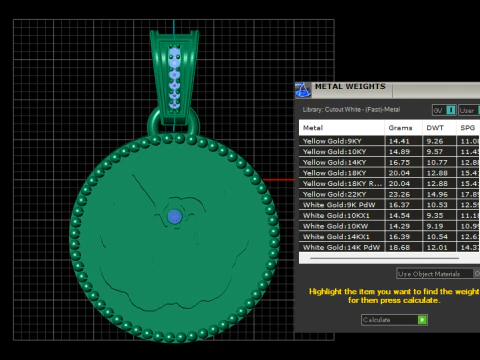Viewport: 480px width, 360px height.
Task: Select the Yellow Gold:22KY row
Action: (389, 194)
